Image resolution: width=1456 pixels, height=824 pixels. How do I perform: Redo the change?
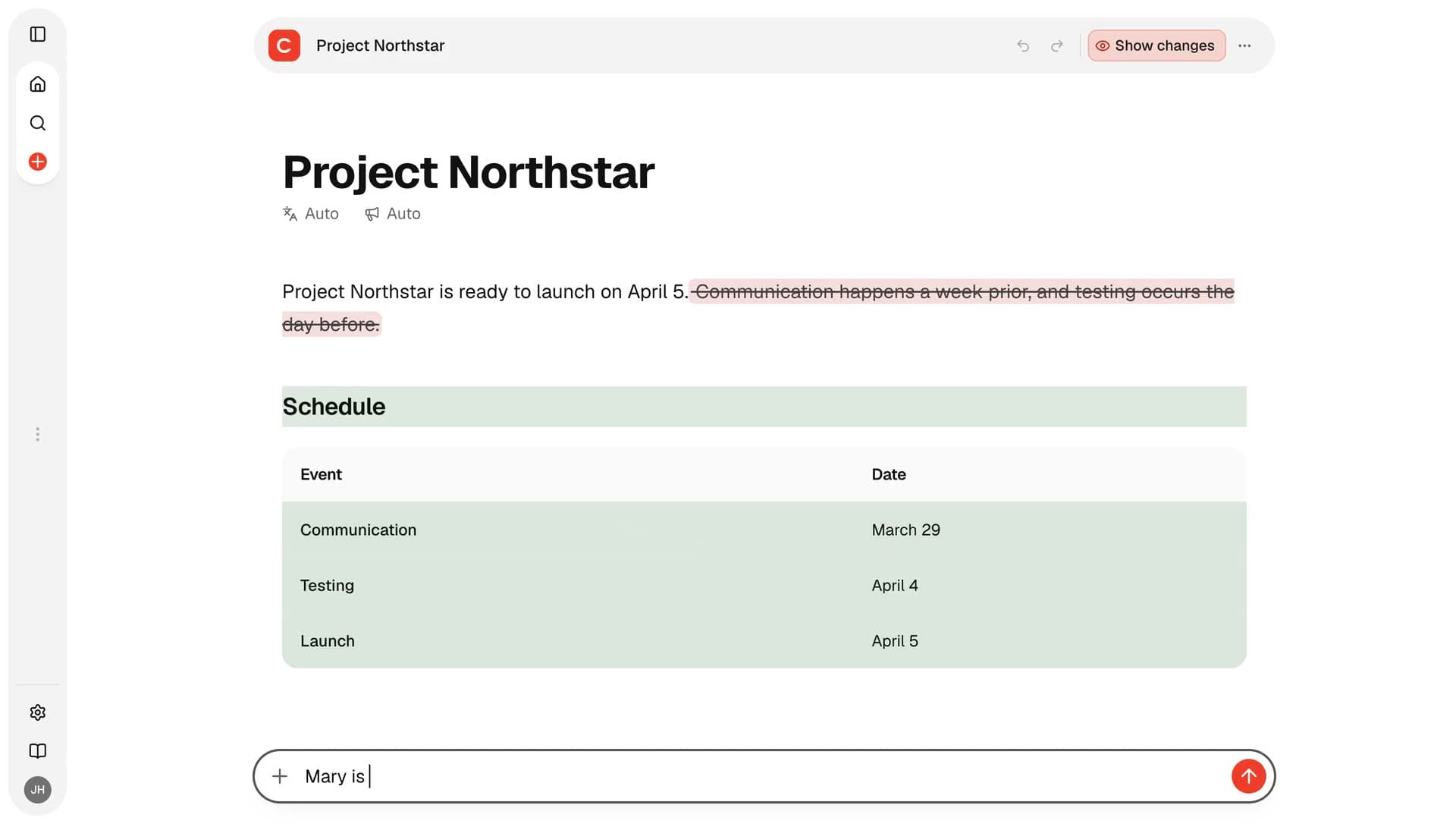(x=1056, y=46)
